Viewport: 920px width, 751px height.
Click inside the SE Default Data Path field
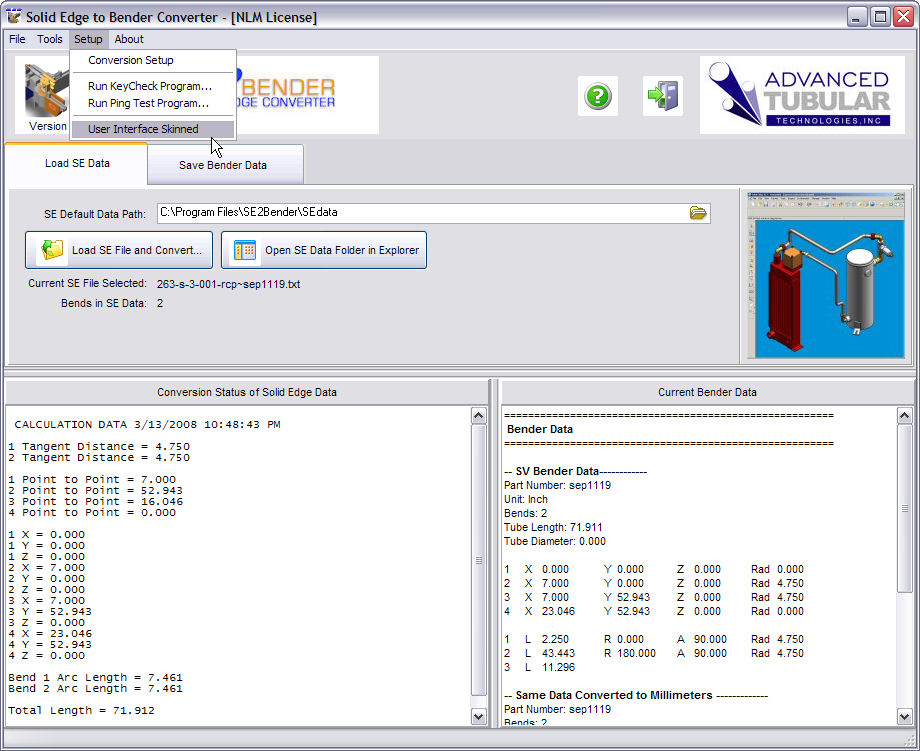[x=420, y=213]
